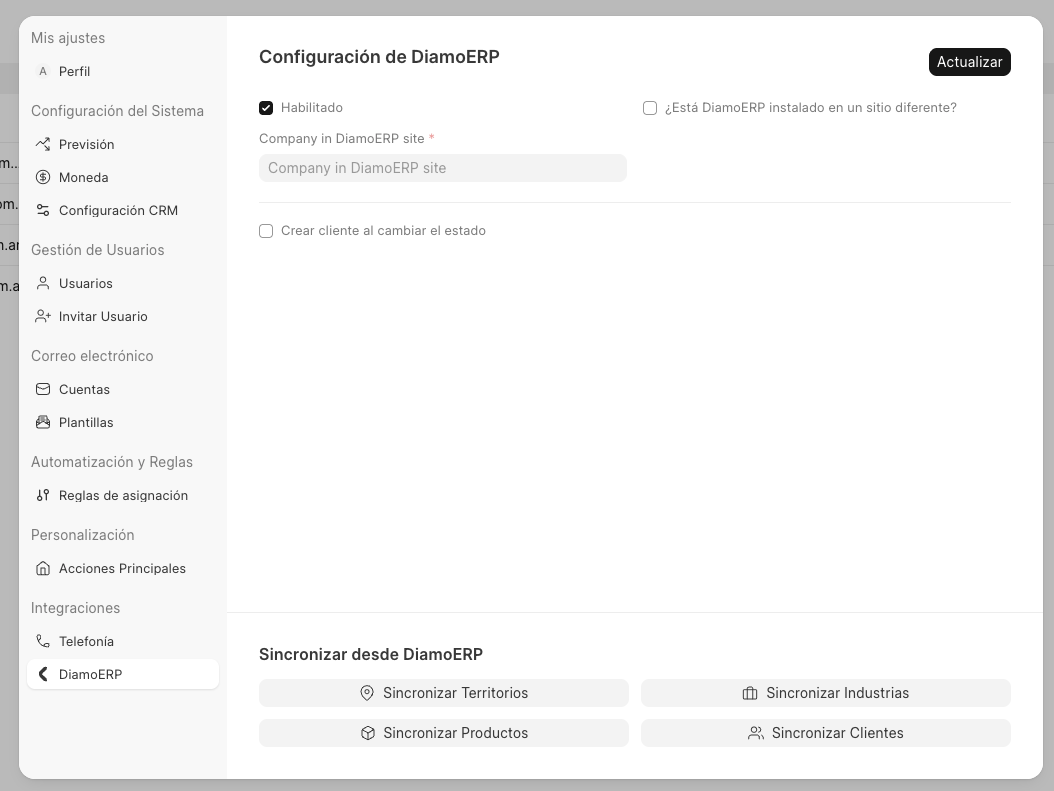Start Sincronizar Productos sync
Image resolution: width=1054 pixels, height=791 pixels.
(443, 733)
